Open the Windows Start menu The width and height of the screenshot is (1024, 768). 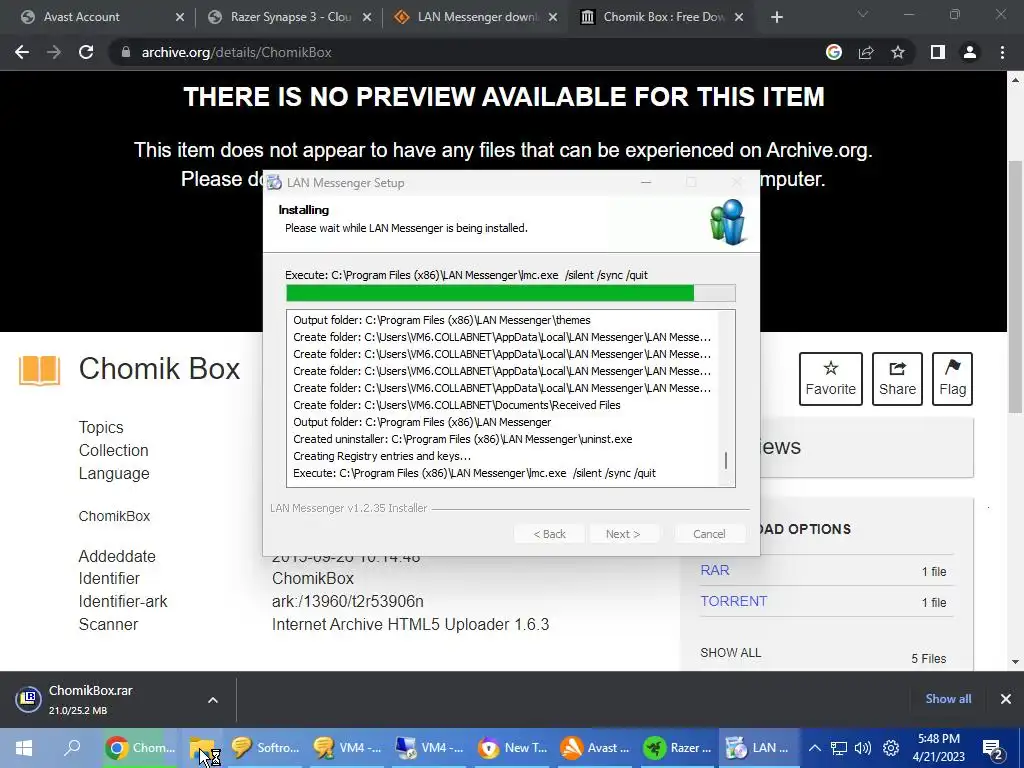pyautogui.click(x=24, y=748)
